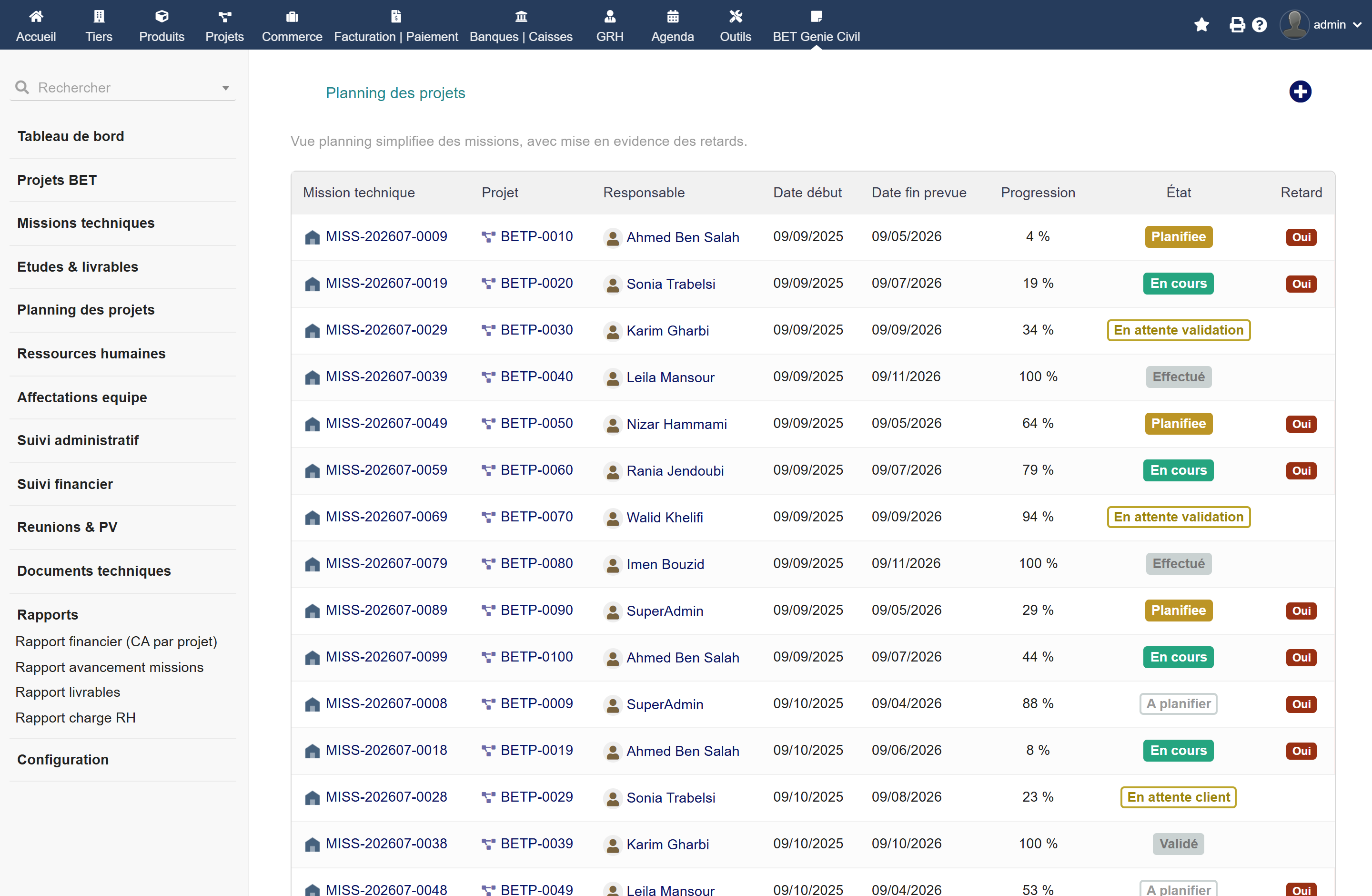Open project BETP-0070 link
Viewport: 1372px width, 896px height.
pyautogui.click(x=537, y=517)
